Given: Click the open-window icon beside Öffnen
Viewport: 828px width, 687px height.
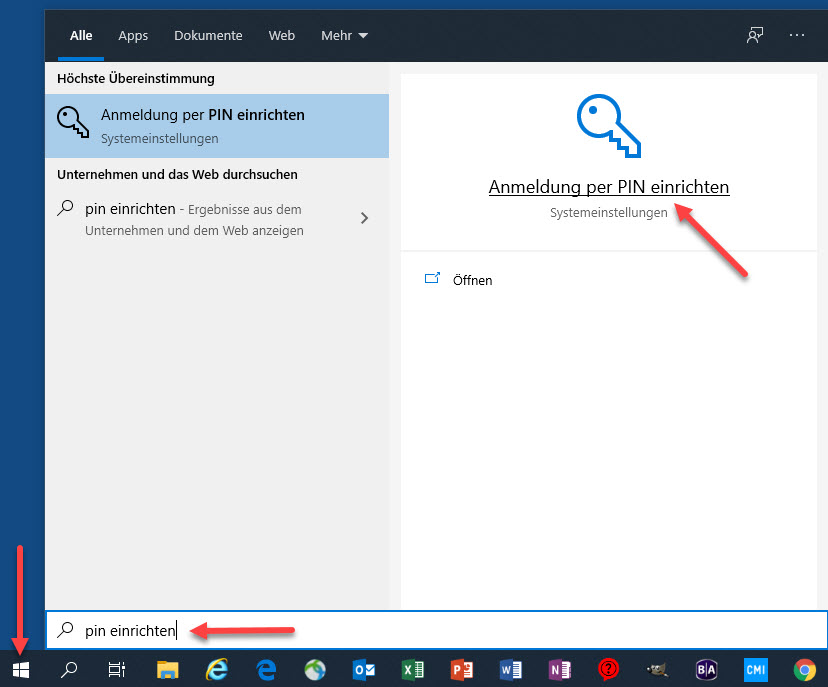Looking at the screenshot, I should (432, 278).
